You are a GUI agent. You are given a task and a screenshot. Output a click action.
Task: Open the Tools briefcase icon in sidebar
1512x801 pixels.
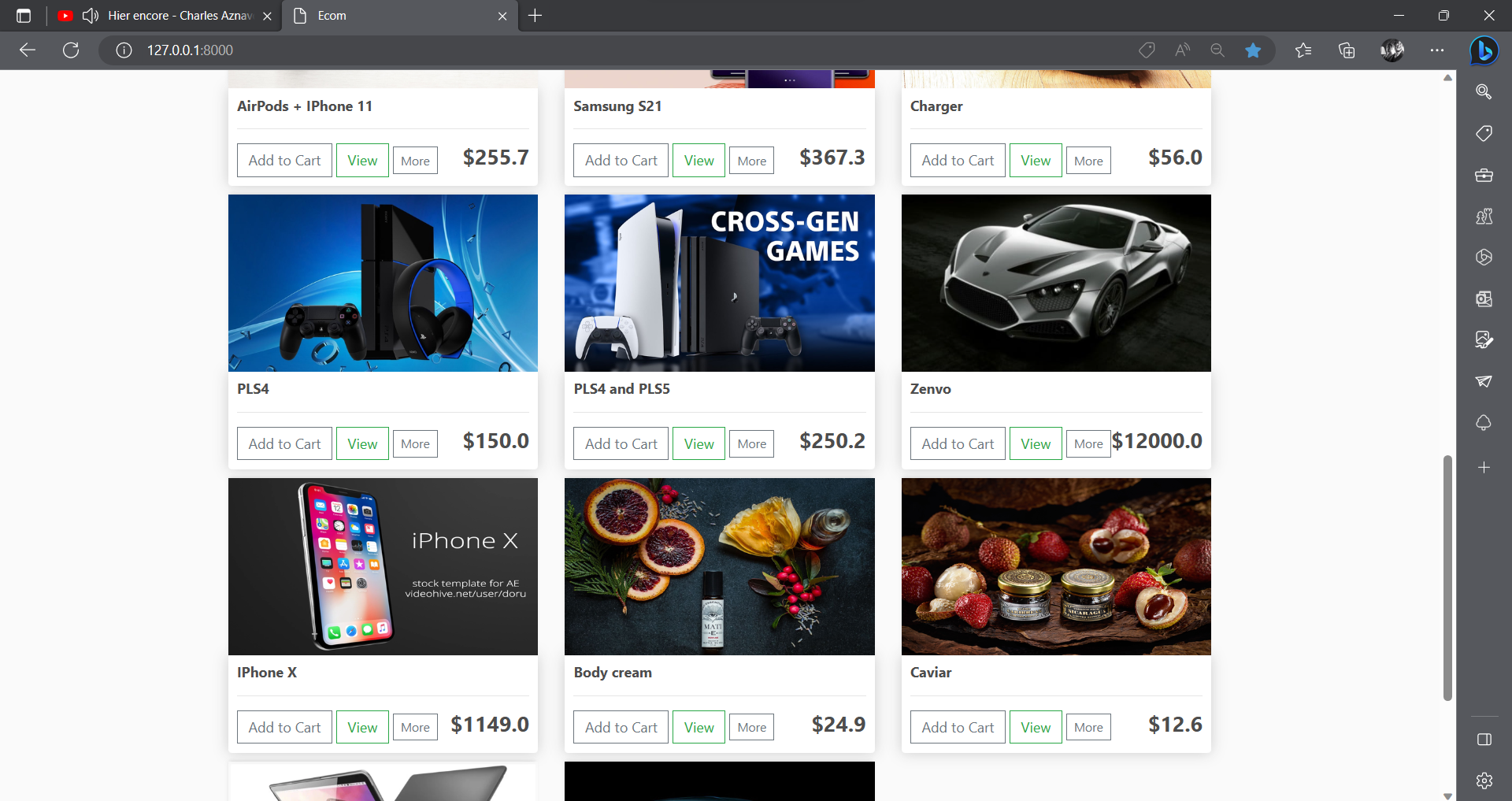[1484, 175]
